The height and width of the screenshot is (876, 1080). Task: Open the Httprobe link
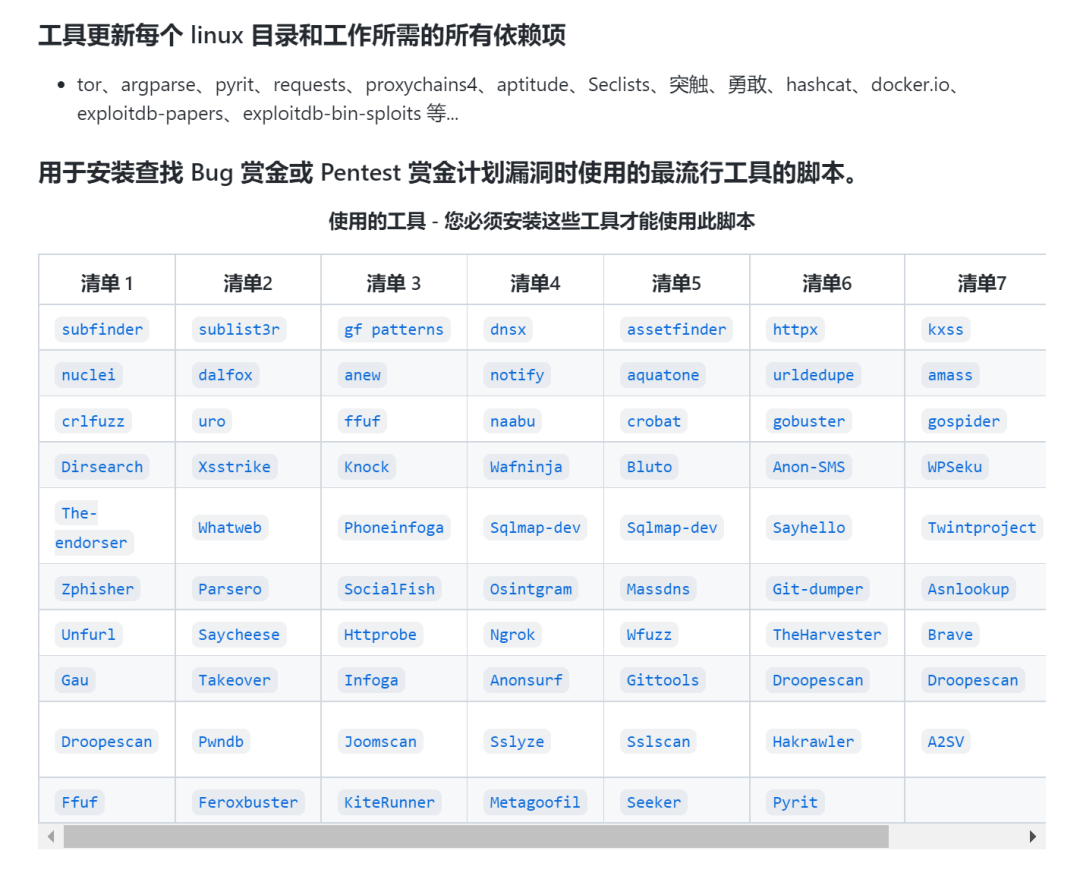coord(380,634)
